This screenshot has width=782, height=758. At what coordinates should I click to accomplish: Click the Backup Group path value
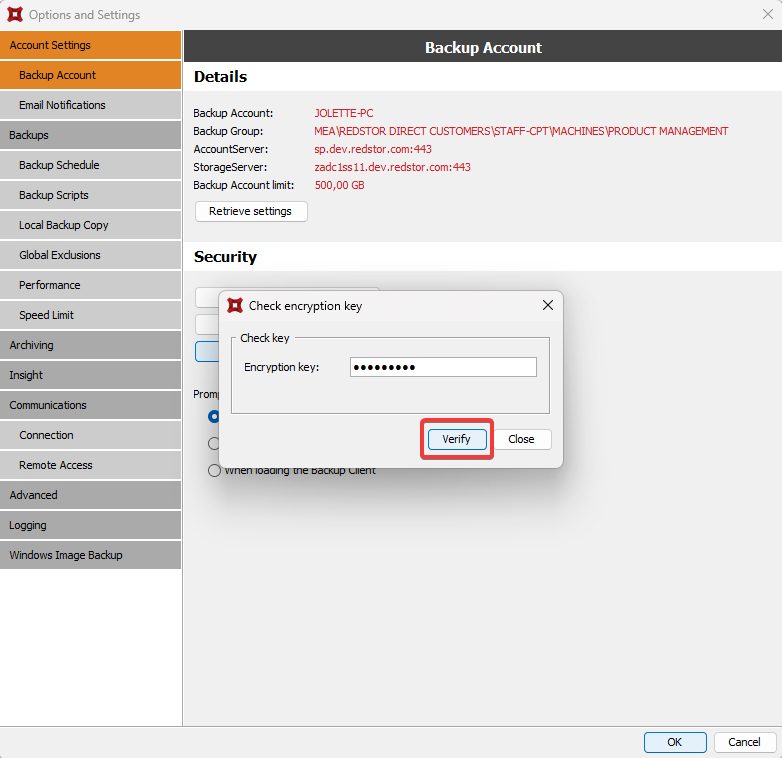pyautogui.click(x=521, y=131)
